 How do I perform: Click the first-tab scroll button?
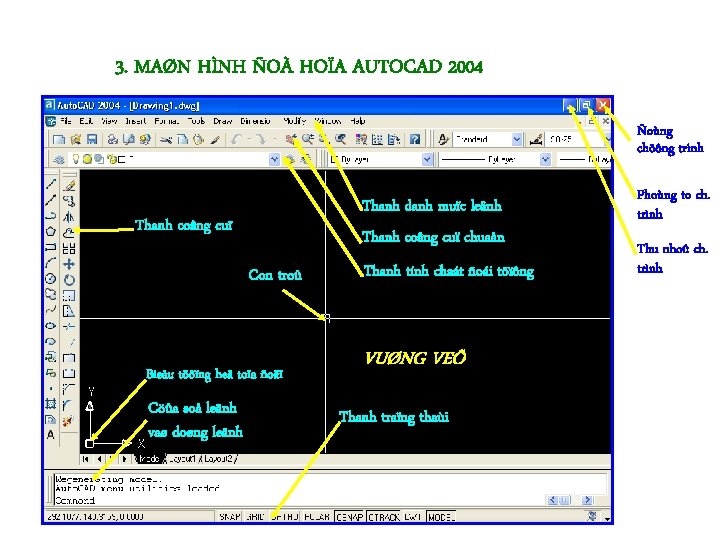click(86, 458)
